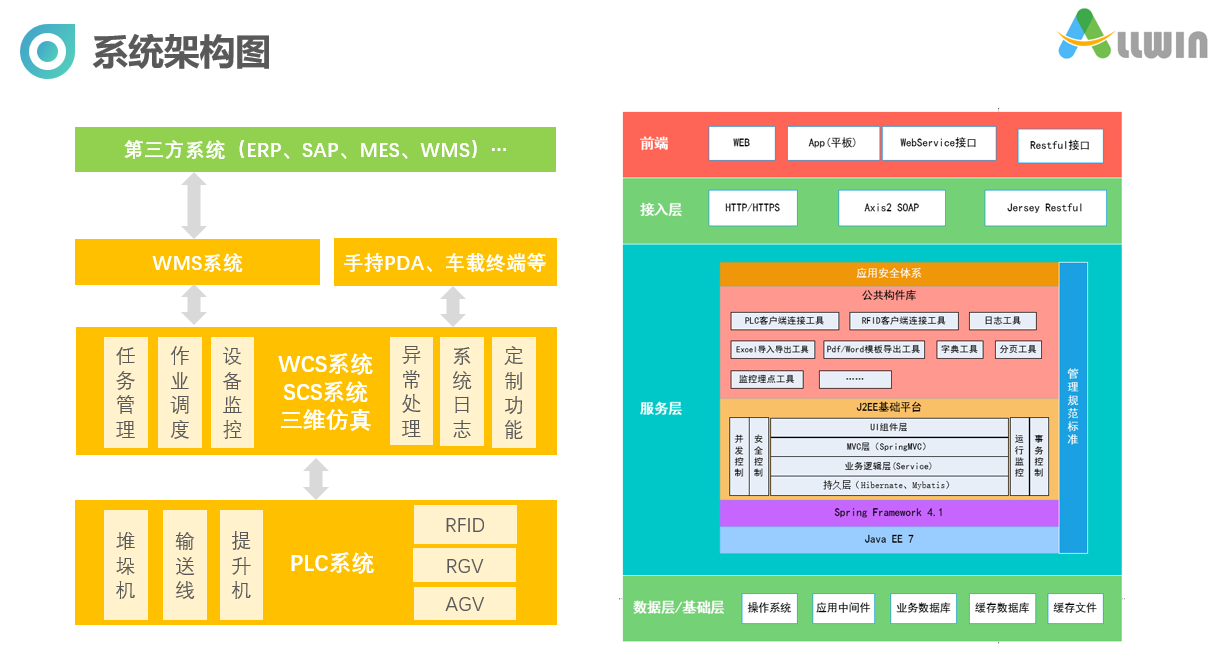1214x659 pixels.
Task: Select the 业务数据库 box
Action: click(923, 608)
